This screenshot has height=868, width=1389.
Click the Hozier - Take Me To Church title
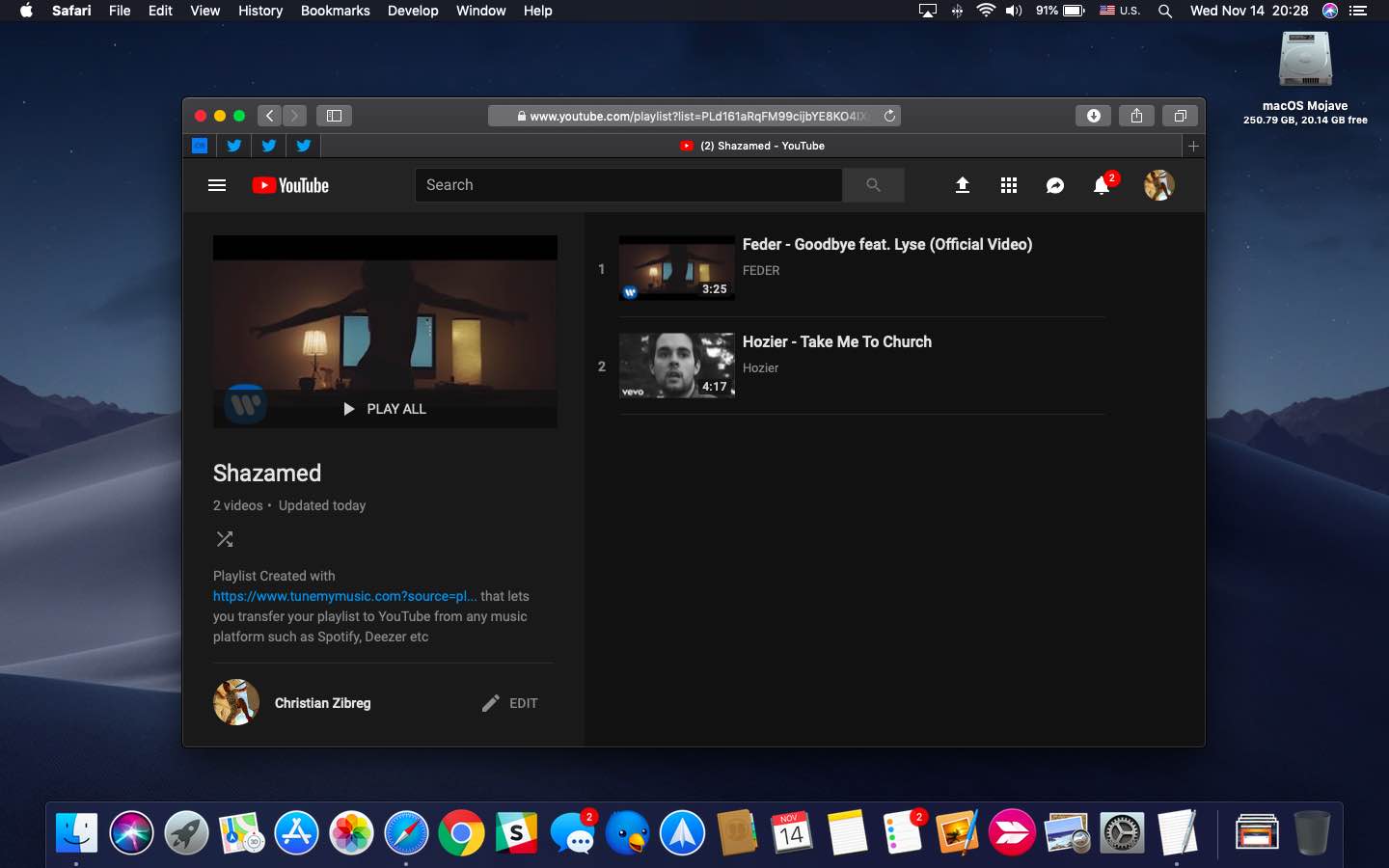pos(837,341)
